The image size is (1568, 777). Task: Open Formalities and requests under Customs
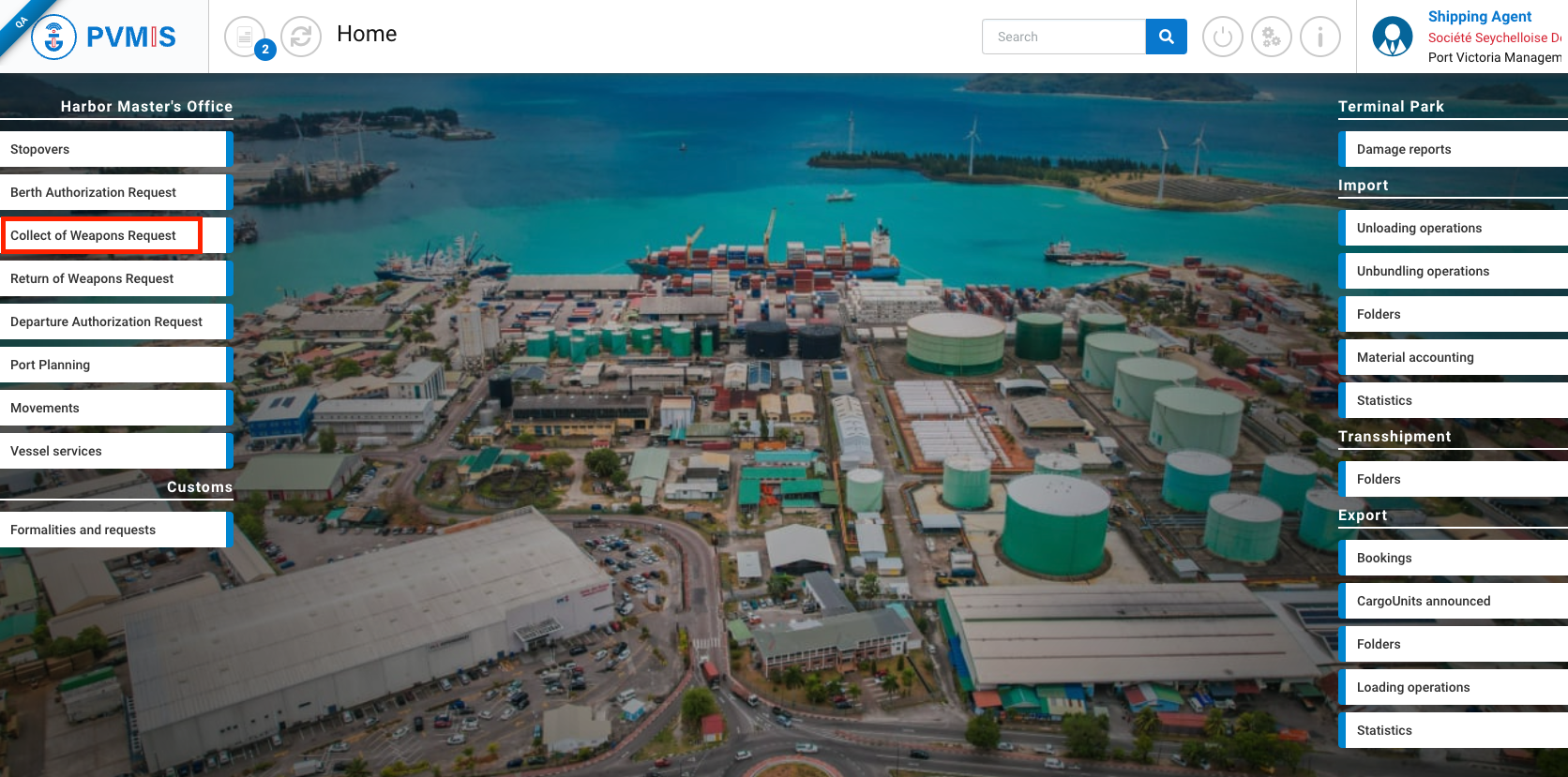coord(113,530)
